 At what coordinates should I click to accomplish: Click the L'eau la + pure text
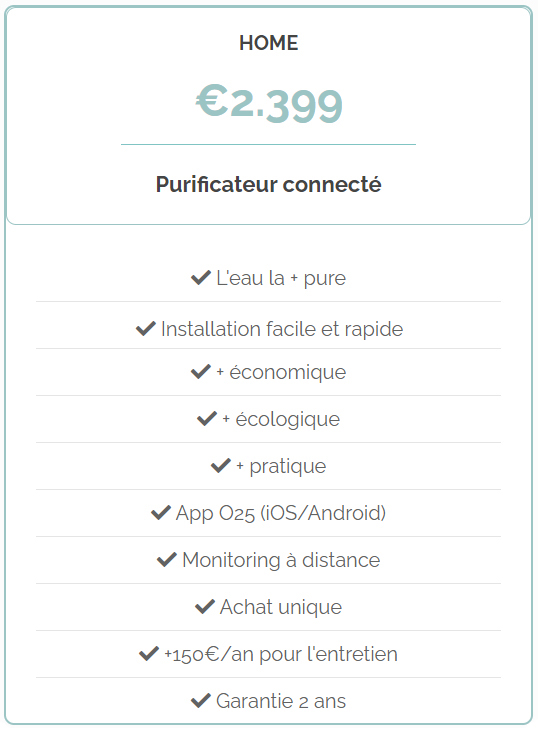(x=281, y=278)
